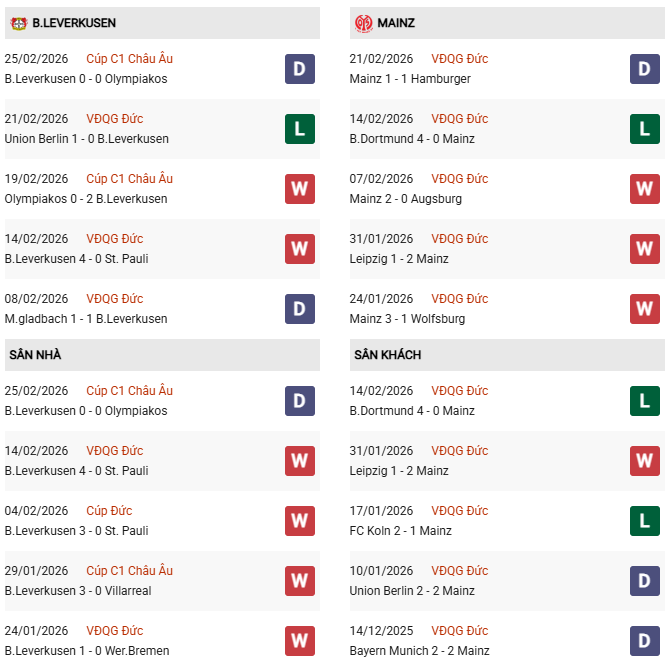Open Cúp Đức link for 04/02/2026 match
Screen dimensions: 670x667
109,511
